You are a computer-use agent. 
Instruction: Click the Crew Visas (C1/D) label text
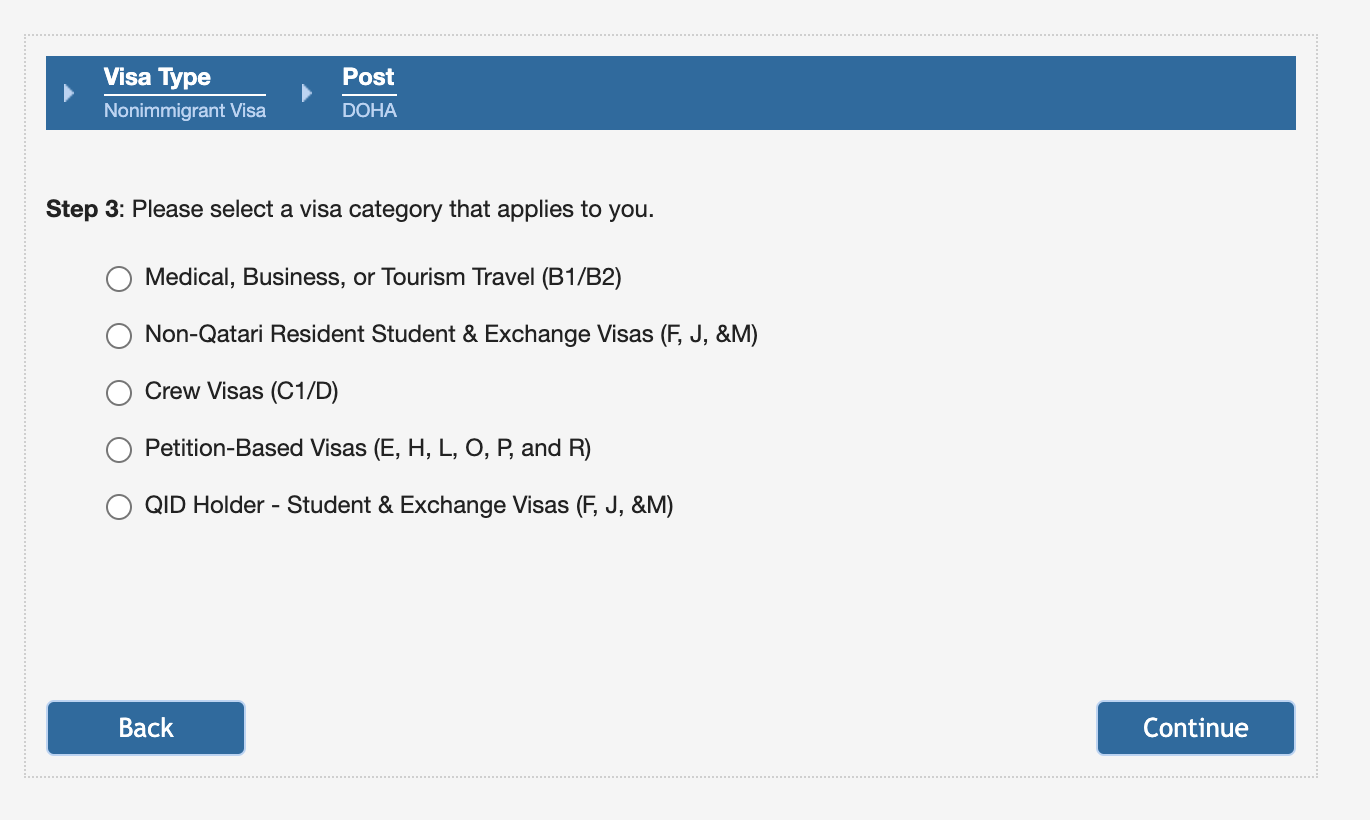tap(242, 391)
